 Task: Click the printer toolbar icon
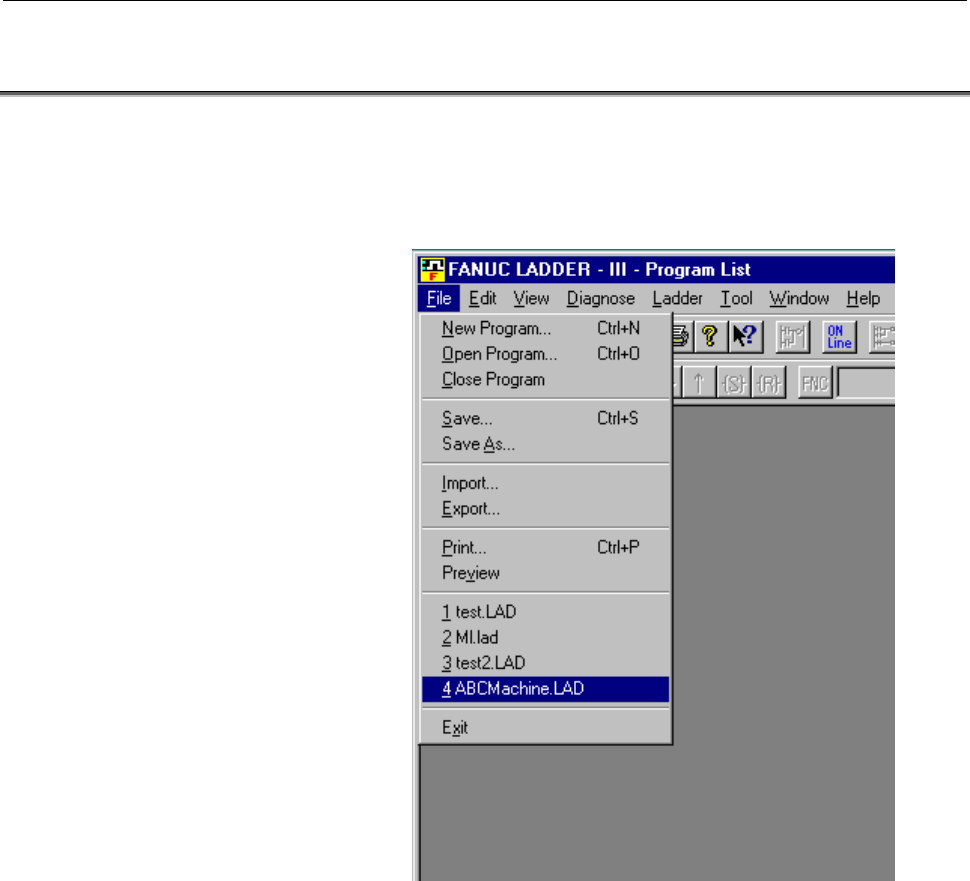pyautogui.click(x=681, y=337)
